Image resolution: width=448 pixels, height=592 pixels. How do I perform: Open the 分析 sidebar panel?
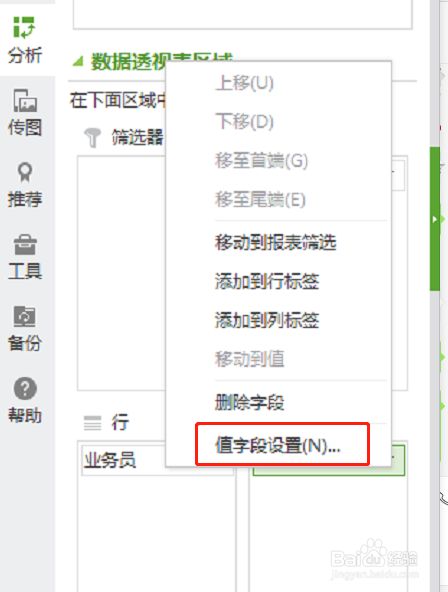[25, 39]
